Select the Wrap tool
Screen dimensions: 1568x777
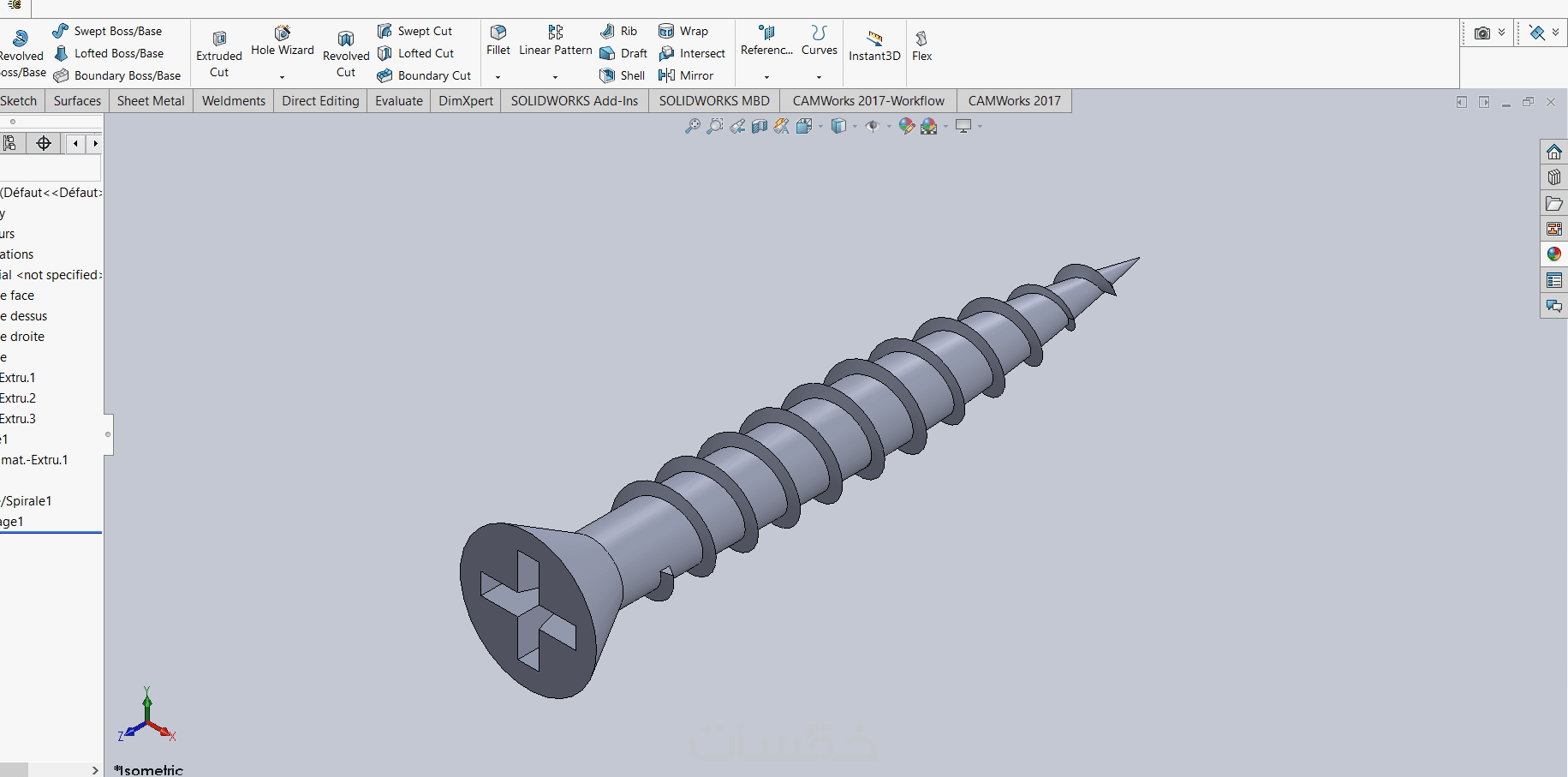coord(683,31)
